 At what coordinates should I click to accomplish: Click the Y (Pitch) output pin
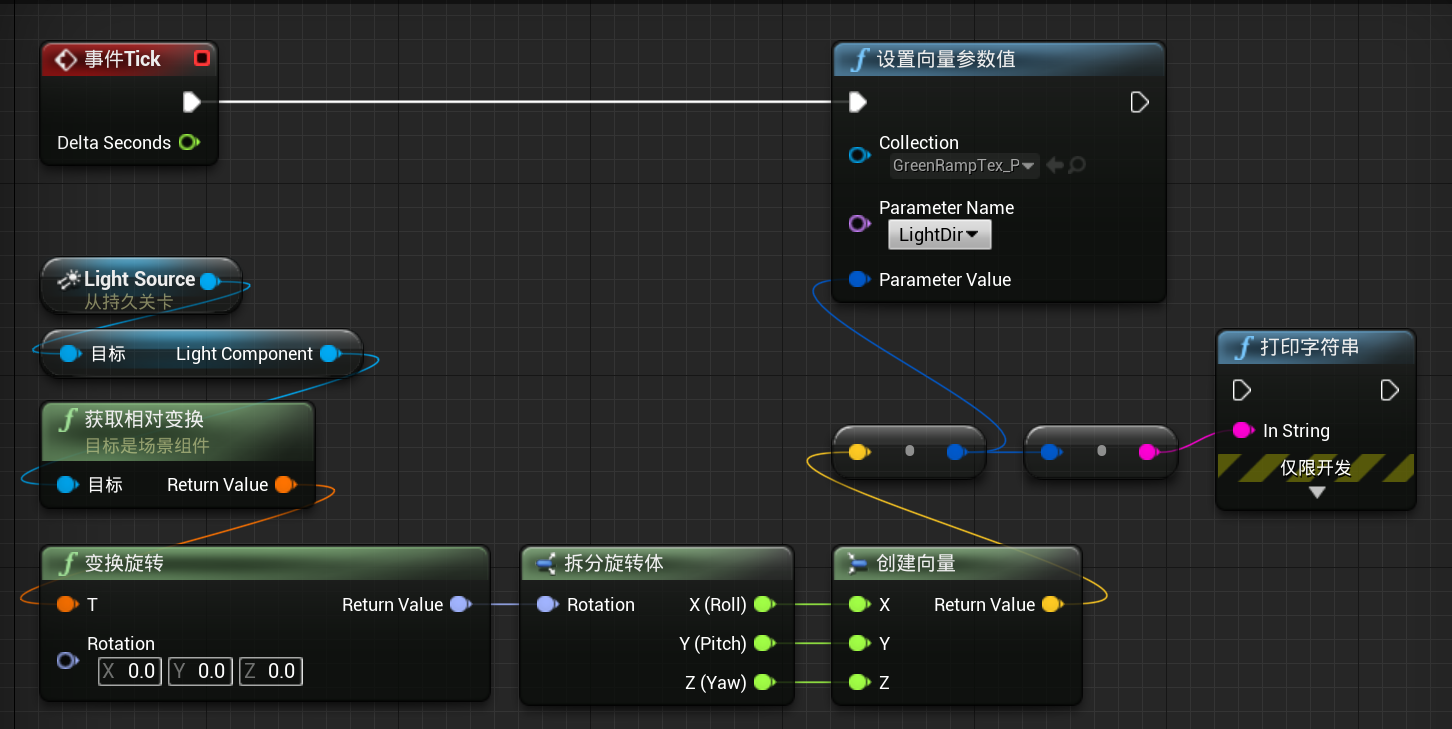764,643
